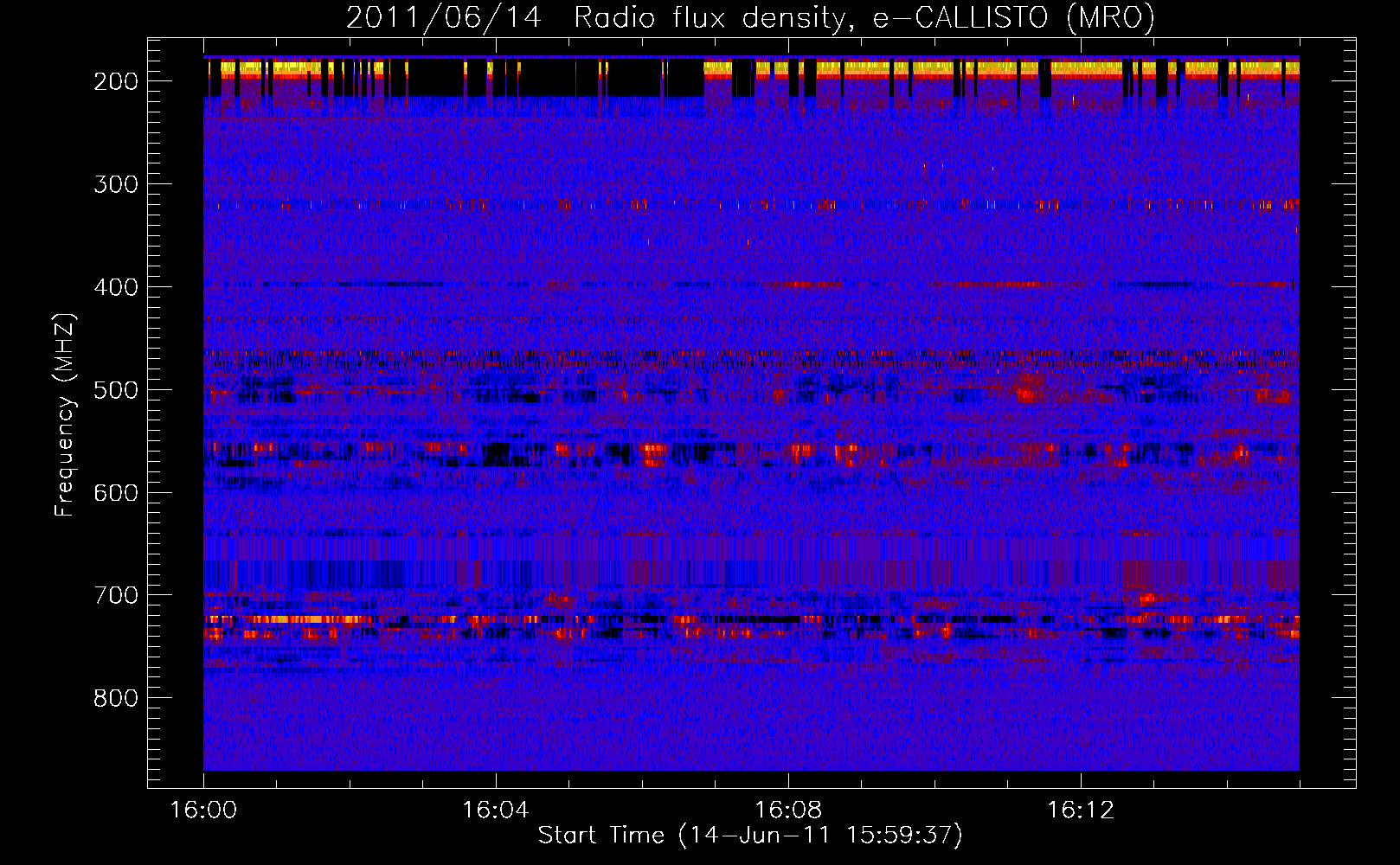1400x865 pixels.
Task: Click the 'Frequency (MHZ)' axis label
Action: (x=65, y=414)
